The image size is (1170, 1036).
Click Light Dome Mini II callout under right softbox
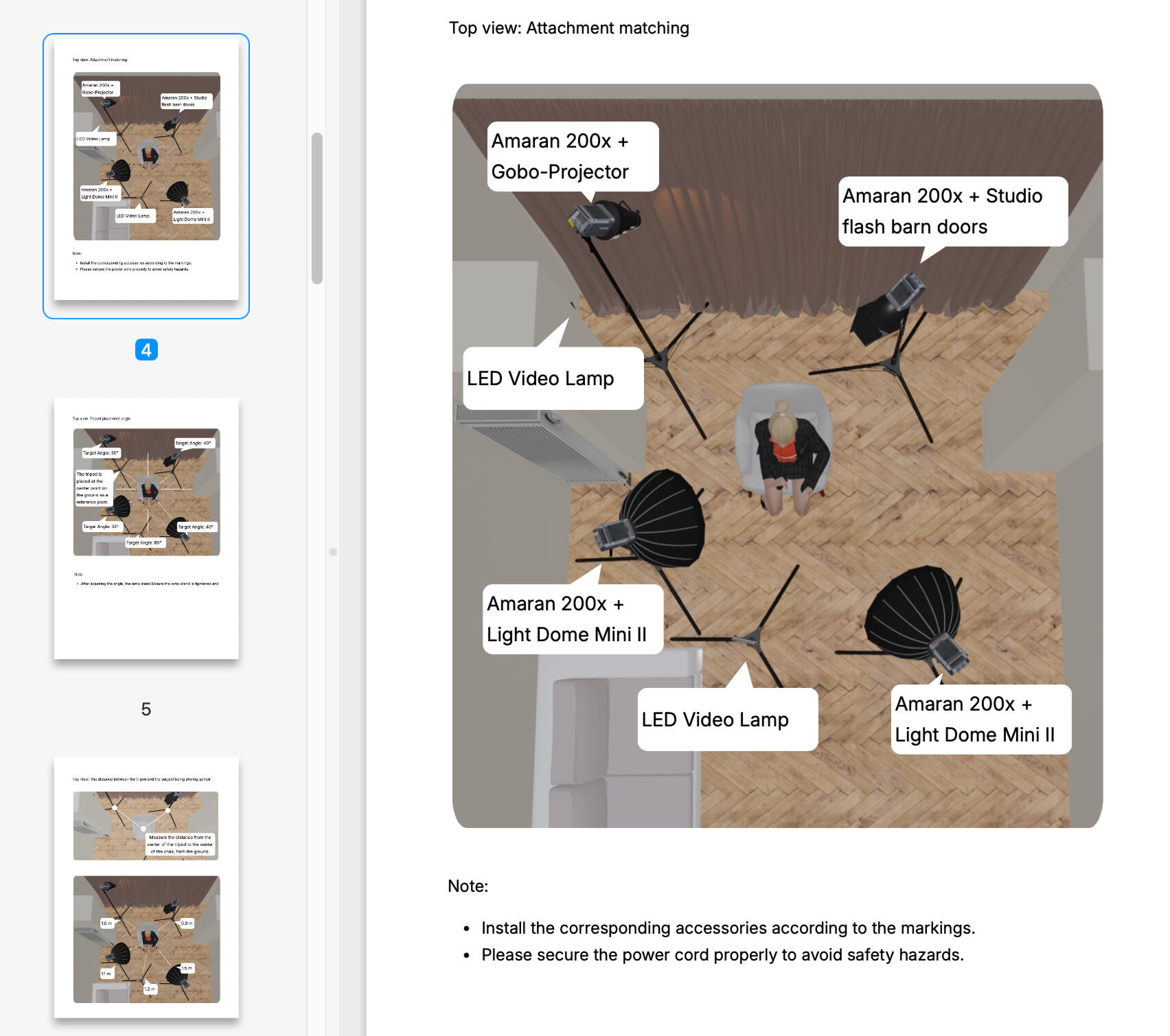[980, 720]
